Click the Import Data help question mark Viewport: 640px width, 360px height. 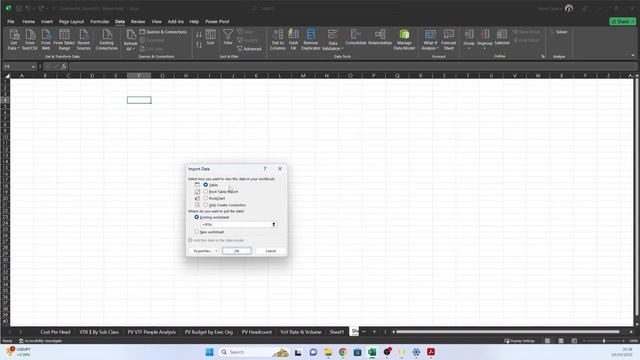point(265,169)
